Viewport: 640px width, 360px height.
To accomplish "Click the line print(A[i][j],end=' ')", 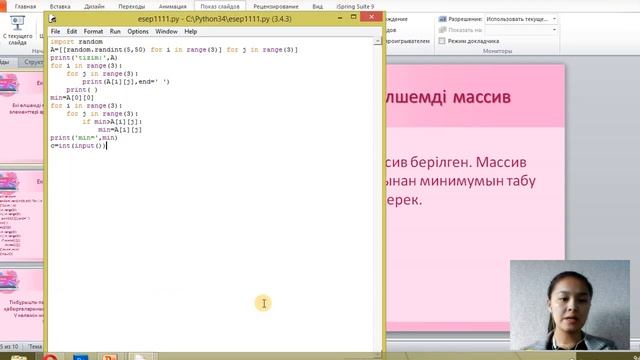I will [126, 82].
